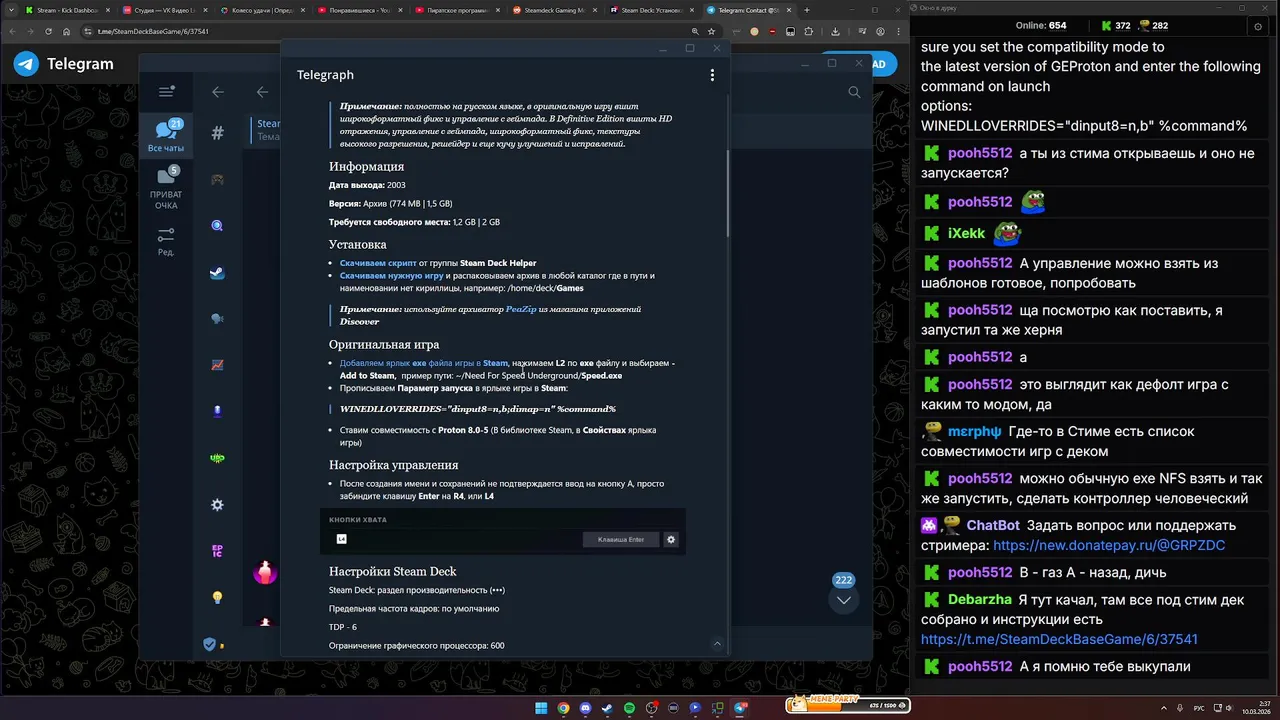Click username 'Debarzha' in stream chat
This screenshot has width=1280, height=720.
[x=980, y=599]
